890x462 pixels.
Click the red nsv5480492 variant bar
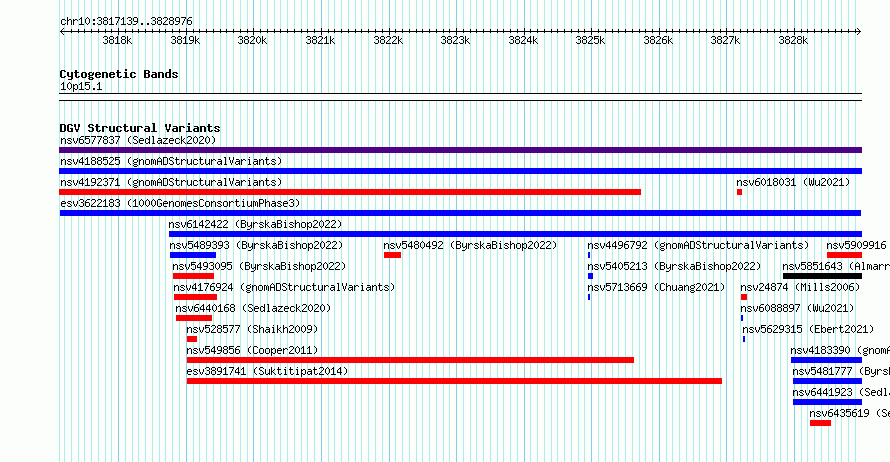point(392,255)
